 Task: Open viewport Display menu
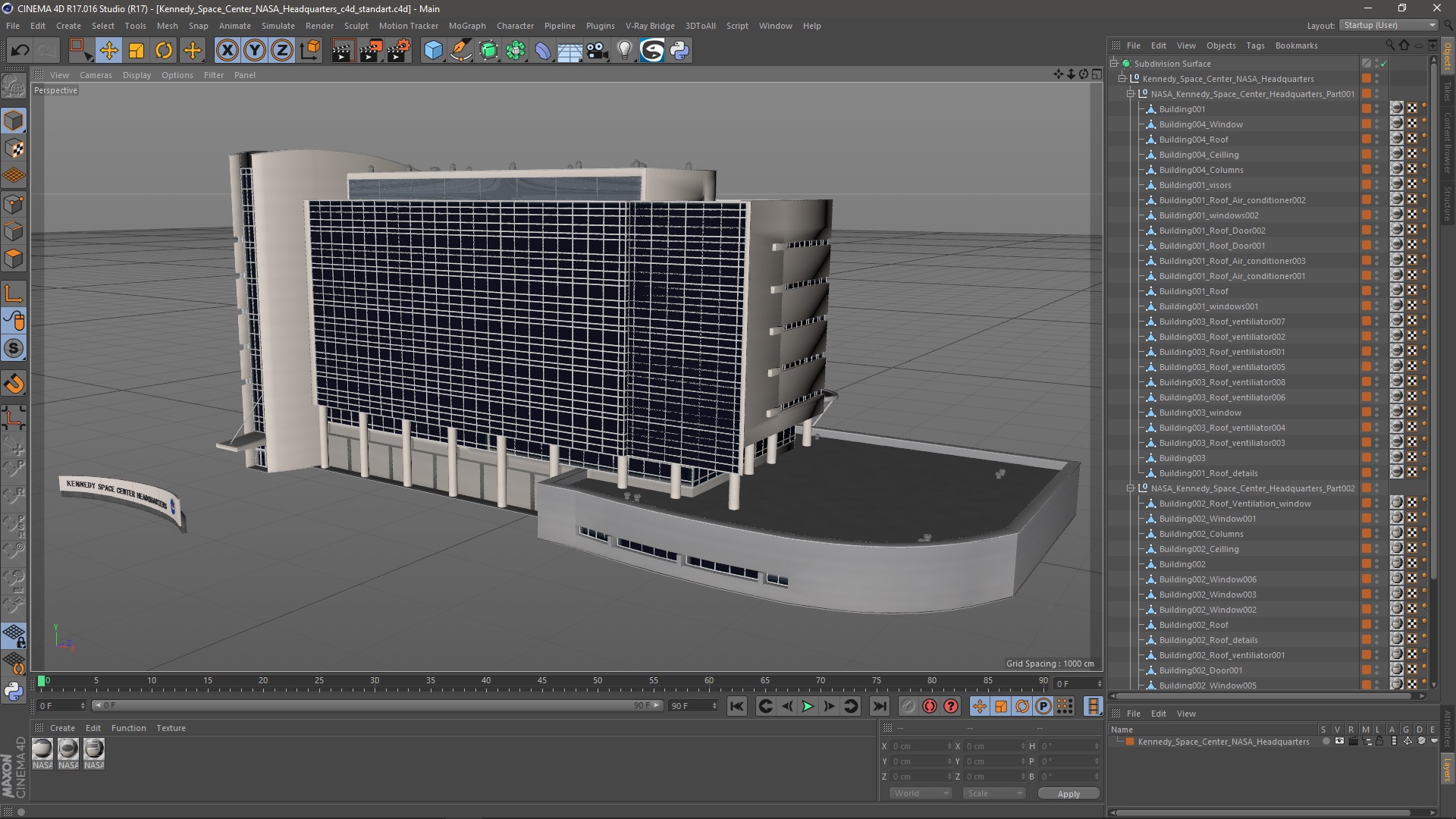(136, 75)
